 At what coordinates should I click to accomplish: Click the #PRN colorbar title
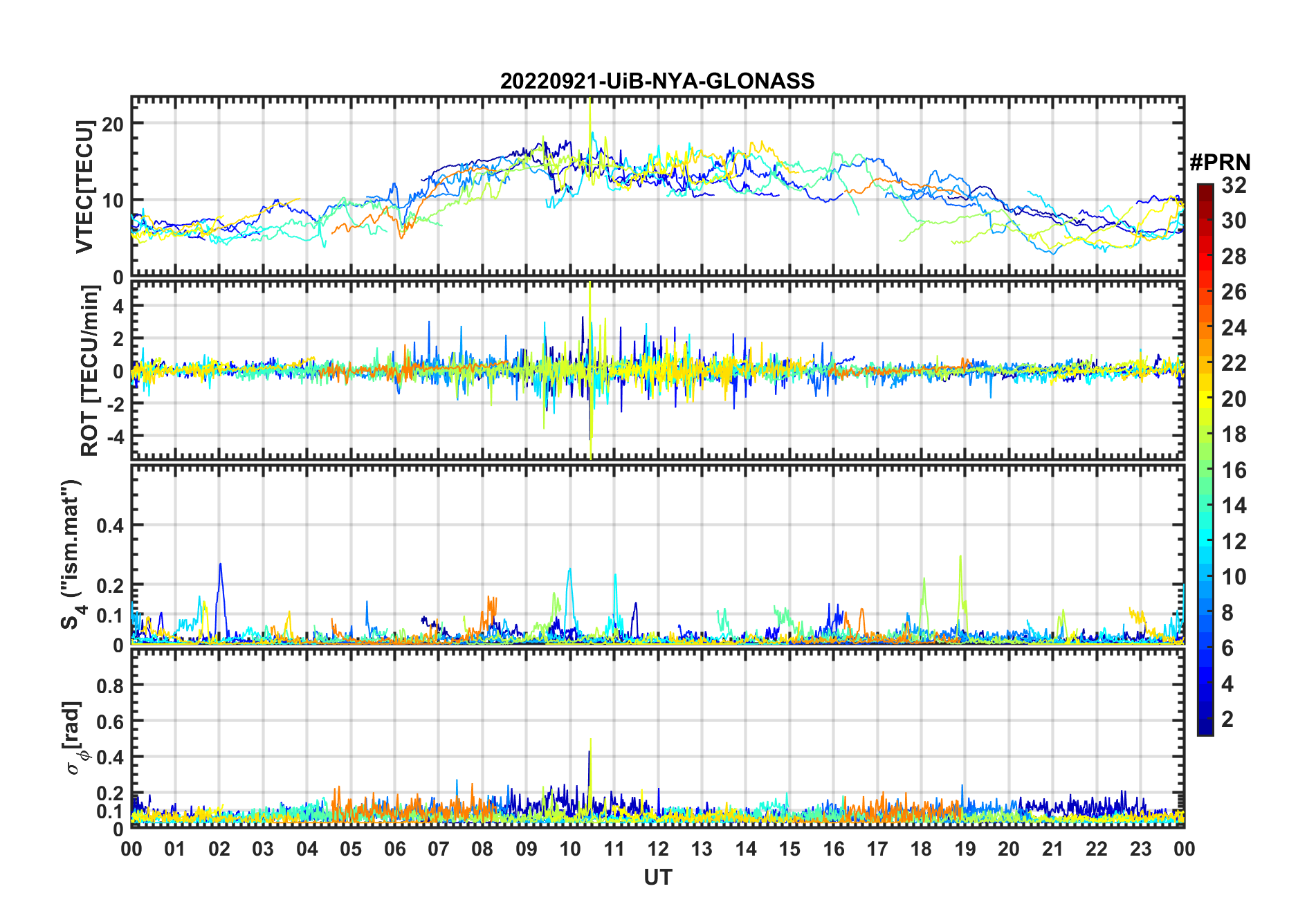tap(1220, 163)
